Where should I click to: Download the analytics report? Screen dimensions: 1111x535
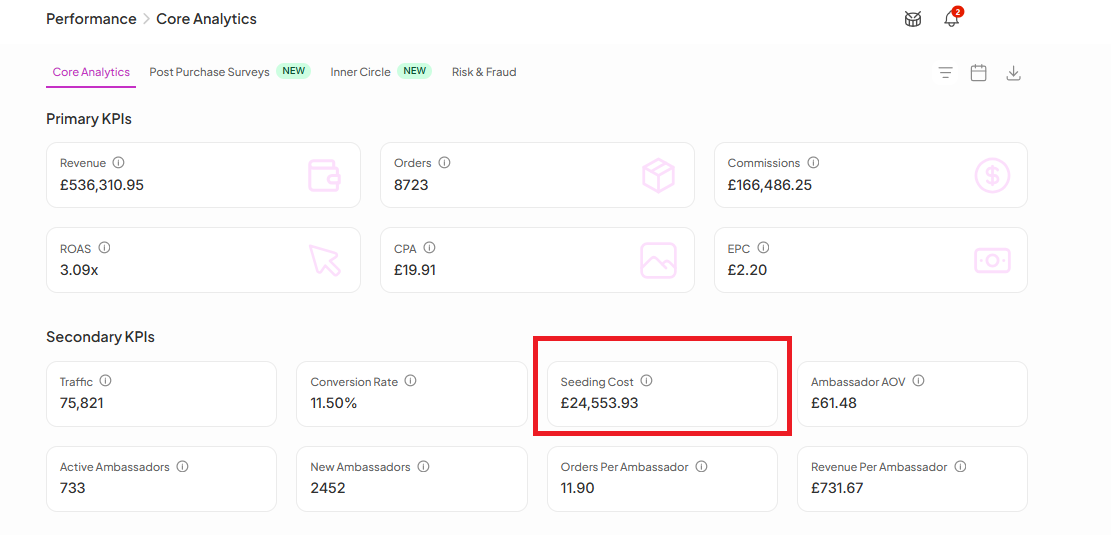(x=1014, y=72)
